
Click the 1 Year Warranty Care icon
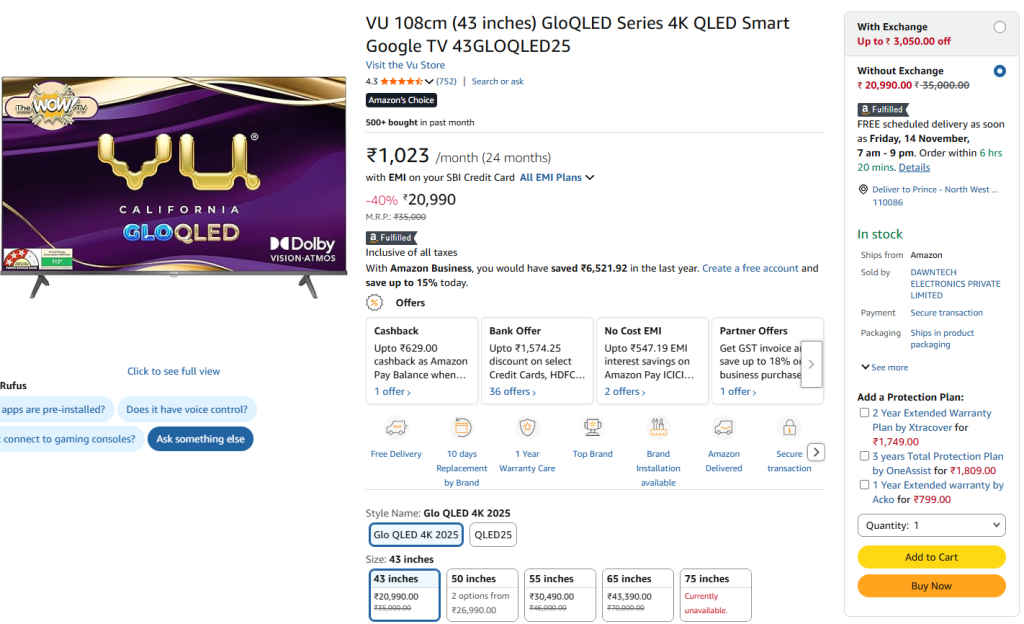click(527, 426)
